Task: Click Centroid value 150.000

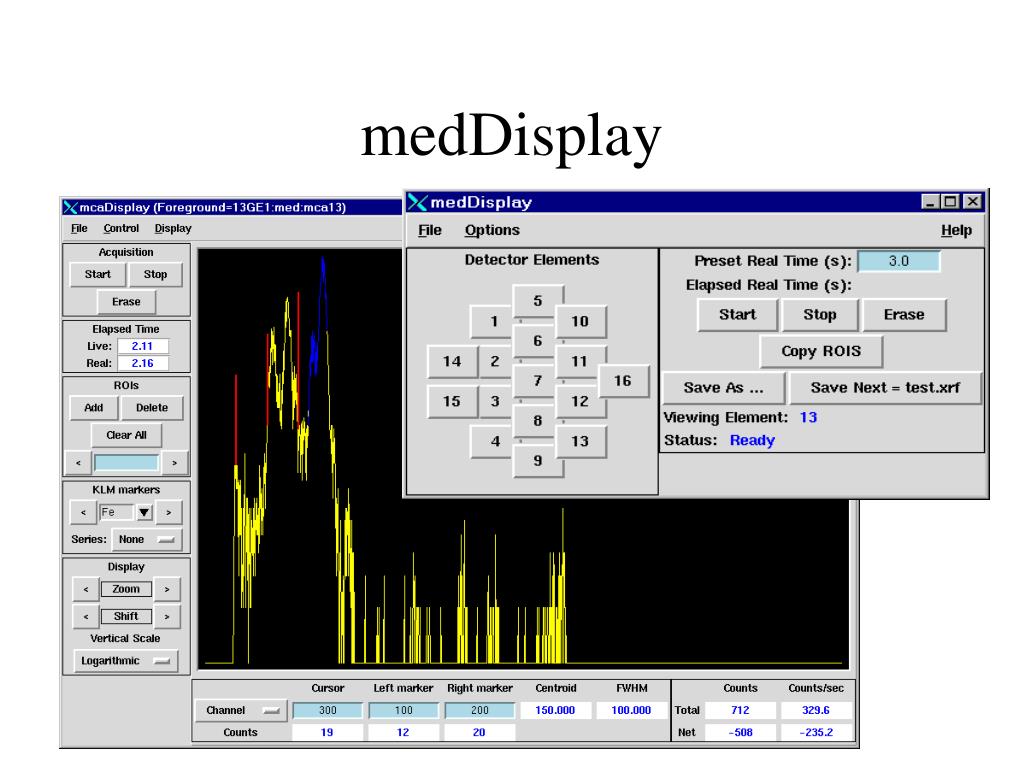Action: [x=555, y=711]
